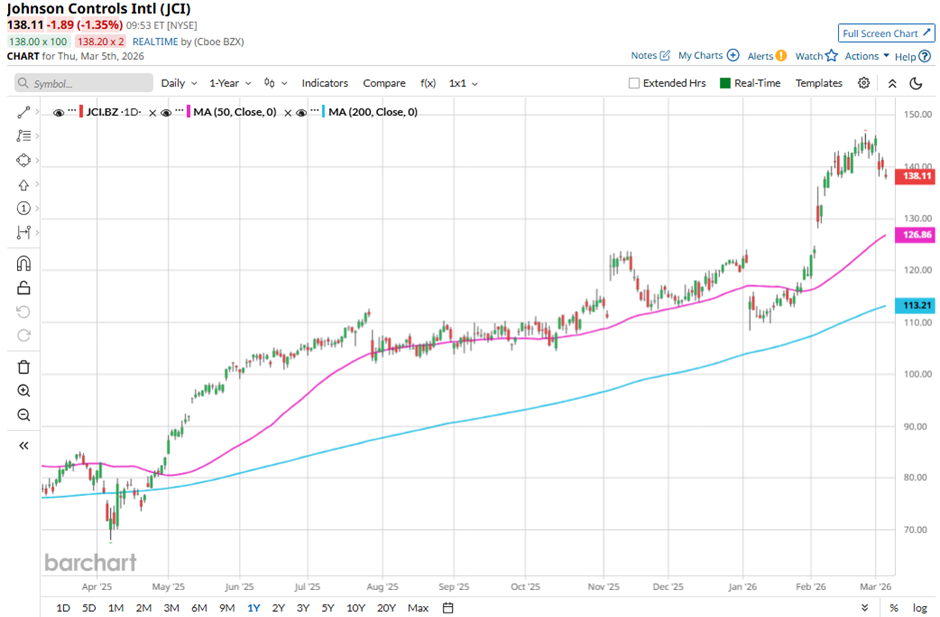The height and width of the screenshot is (617, 940).
Task: Select the trend line drawing tool
Action: coord(24,112)
